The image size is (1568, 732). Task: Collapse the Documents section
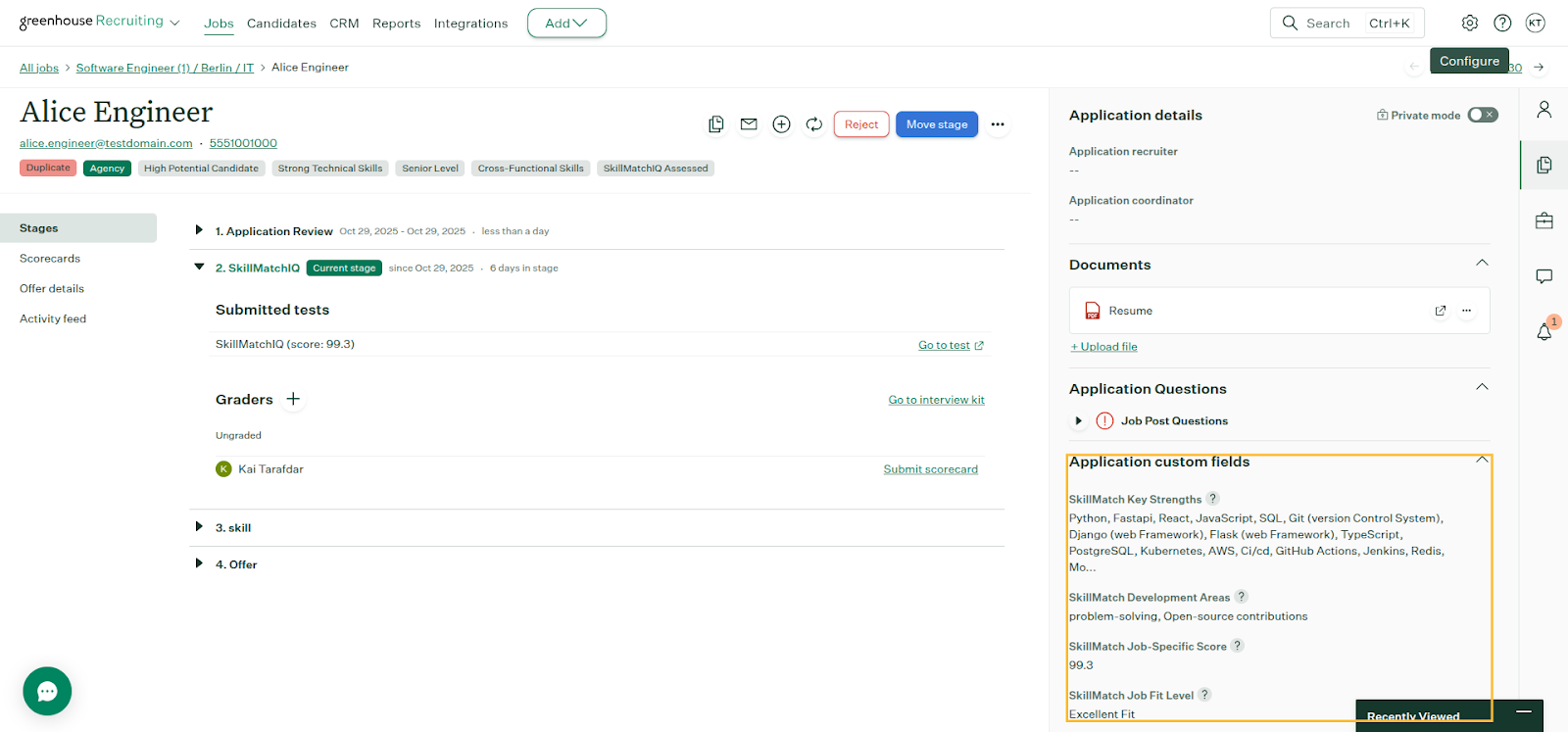click(1482, 263)
